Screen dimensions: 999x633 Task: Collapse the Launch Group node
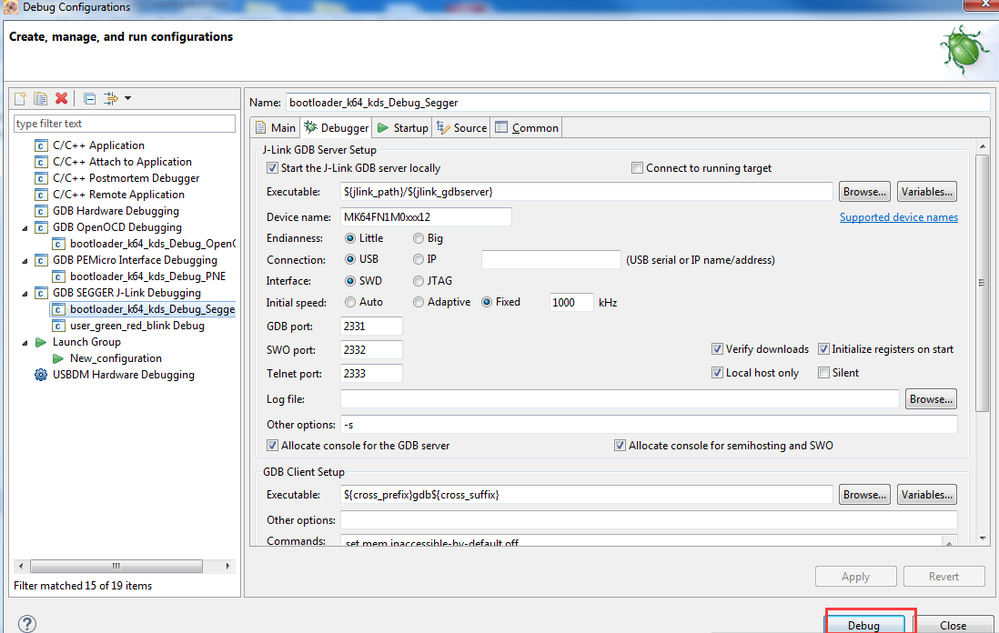[x=25, y=343]
